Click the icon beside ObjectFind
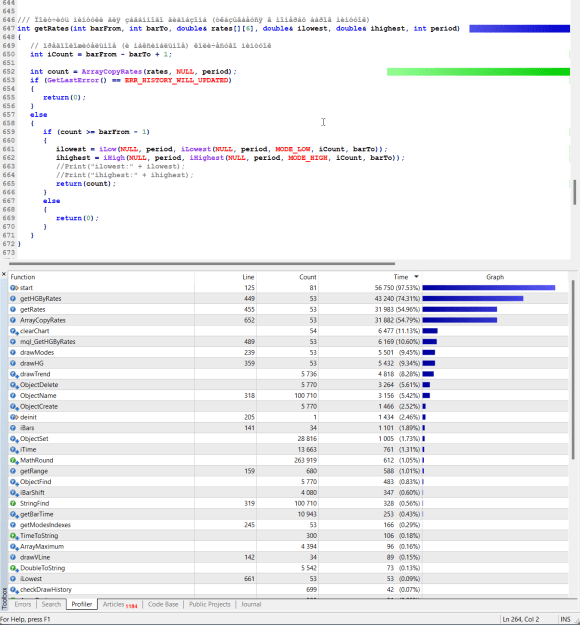Viewport: 580px width, 625px height. pyautogui.click(x=14, y=482)
